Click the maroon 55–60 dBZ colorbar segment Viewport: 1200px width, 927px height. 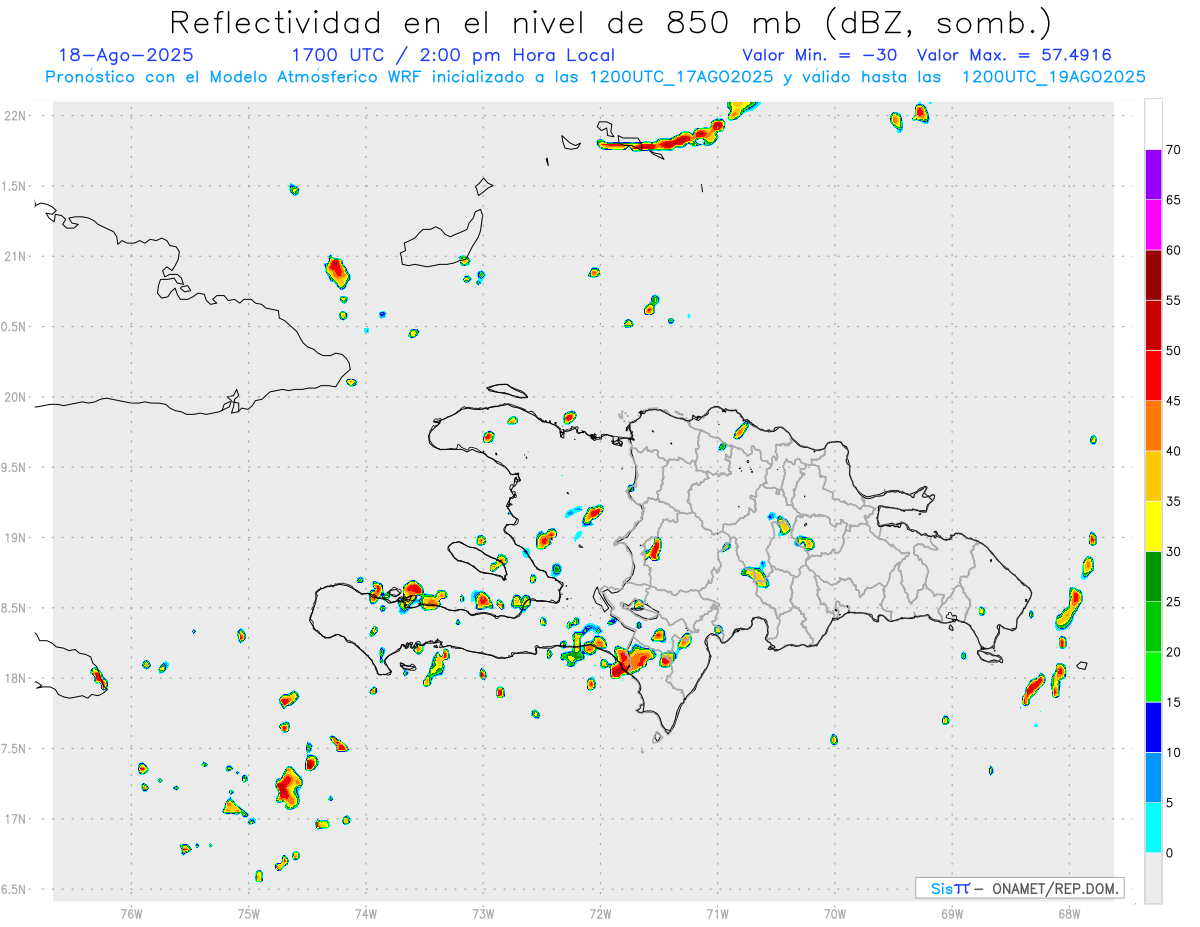[x=1153, y=275]
